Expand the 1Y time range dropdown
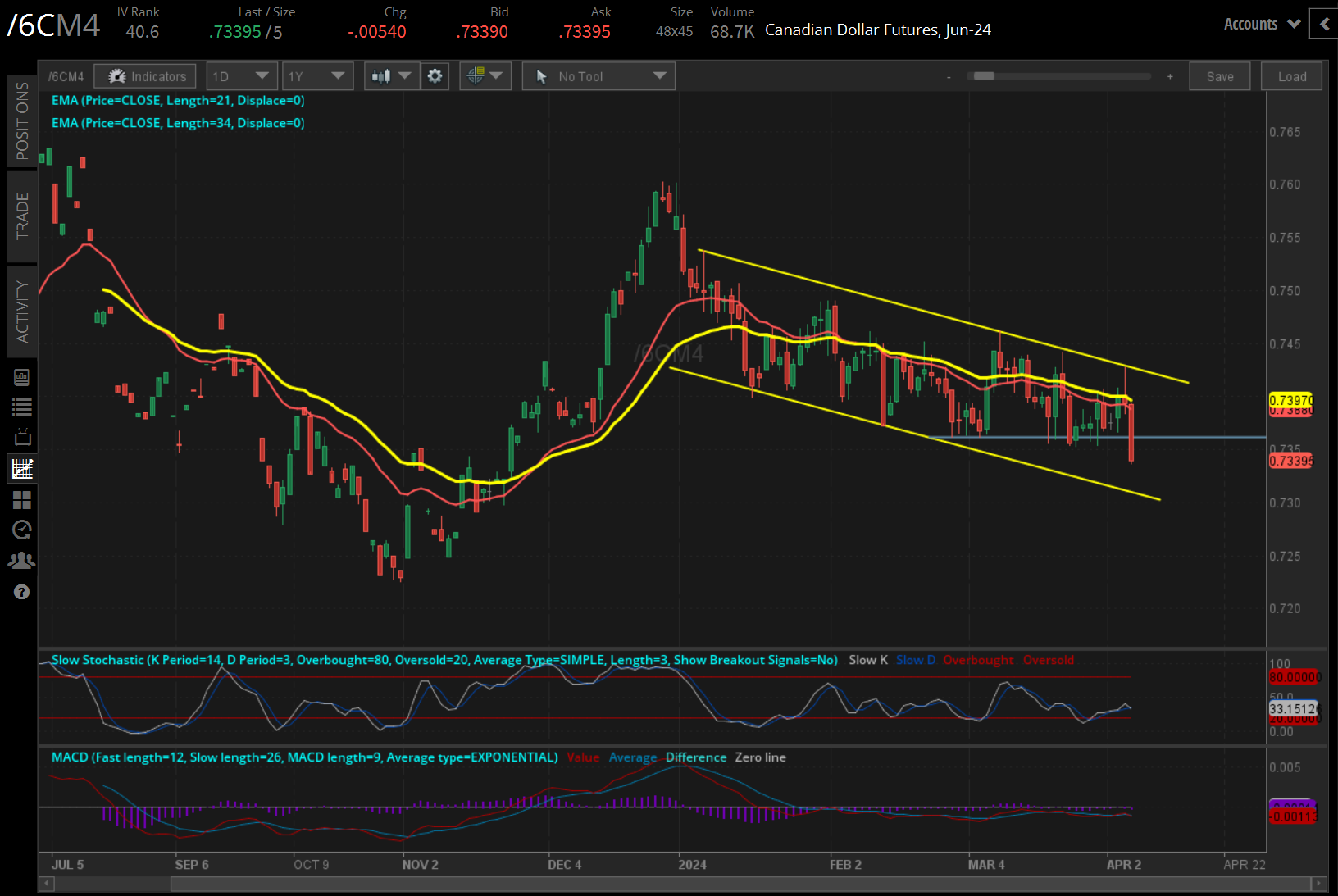The height and width of the screenshot is (896, 1338). pos(317,76)
